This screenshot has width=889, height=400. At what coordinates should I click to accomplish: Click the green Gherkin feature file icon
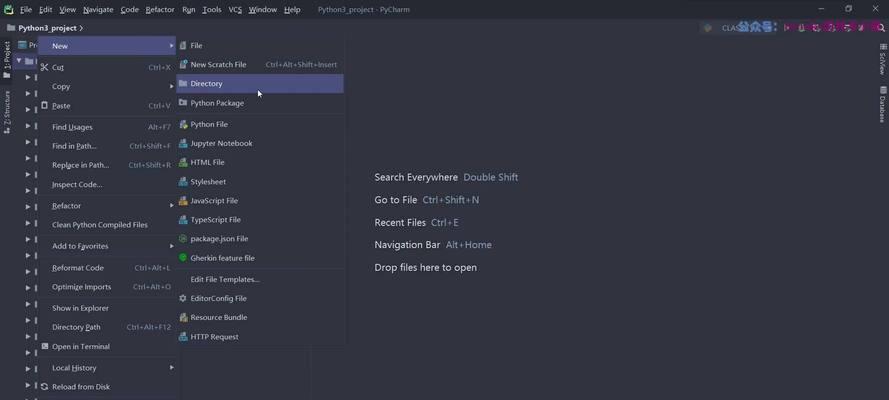pos(183,258)
